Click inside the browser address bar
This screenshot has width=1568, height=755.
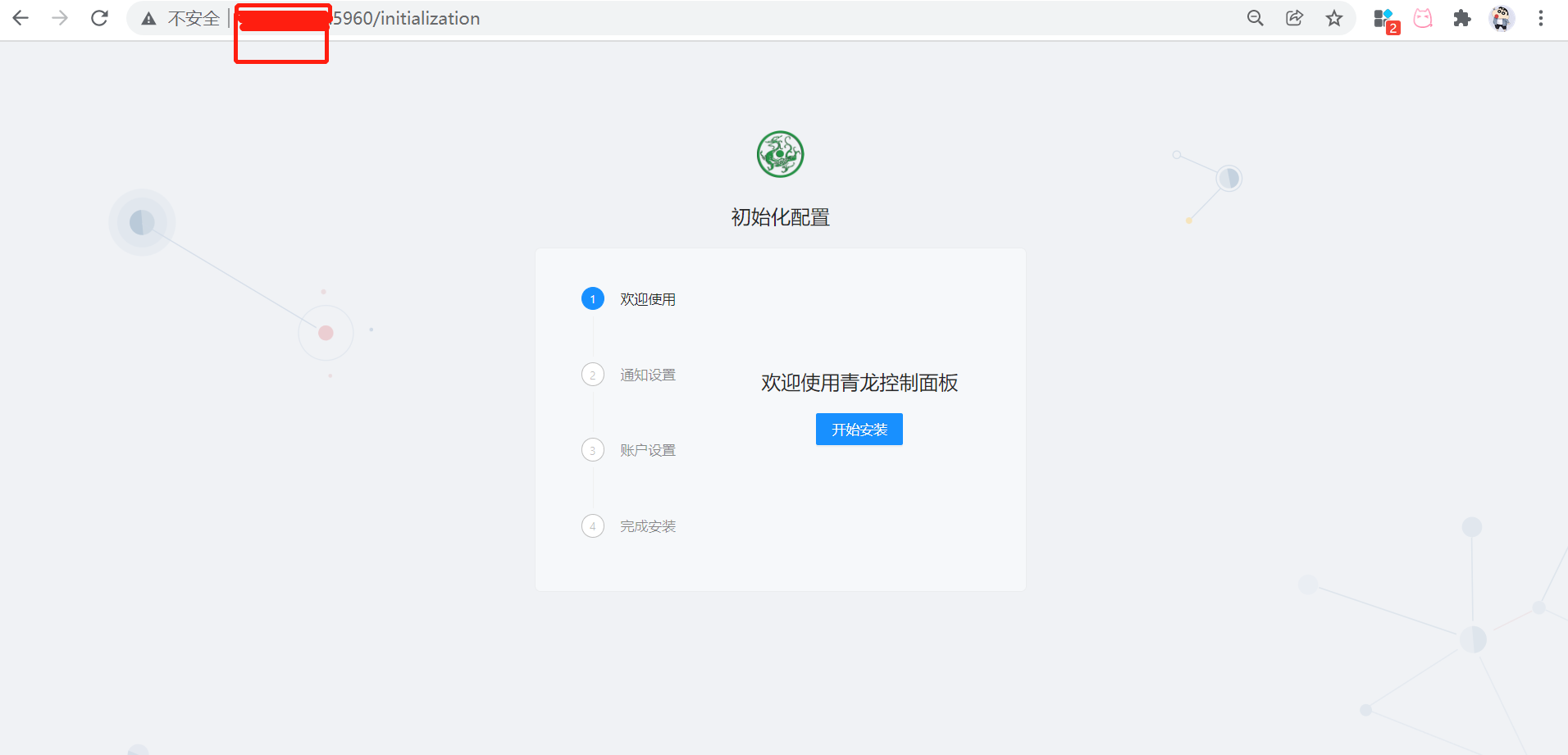point(574,18)
